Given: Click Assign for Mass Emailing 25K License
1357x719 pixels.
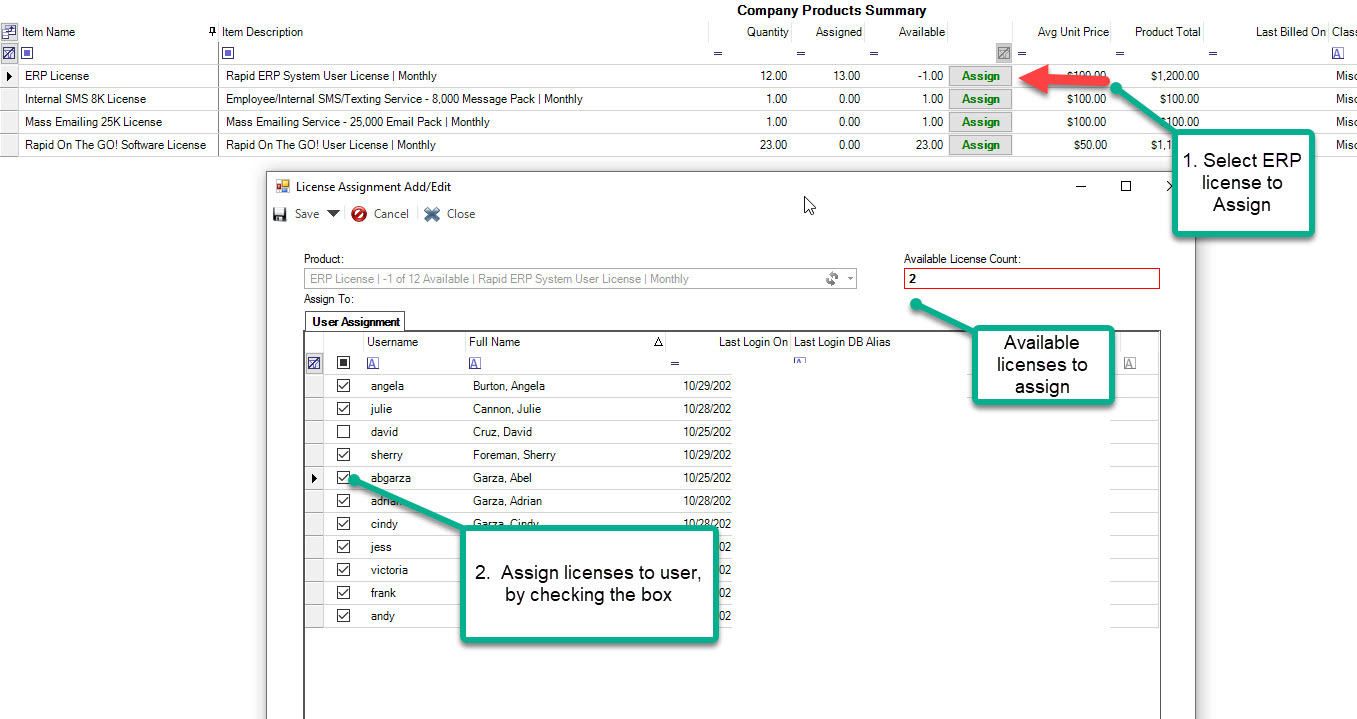Looking at the screenshot, I should [980, 122].
